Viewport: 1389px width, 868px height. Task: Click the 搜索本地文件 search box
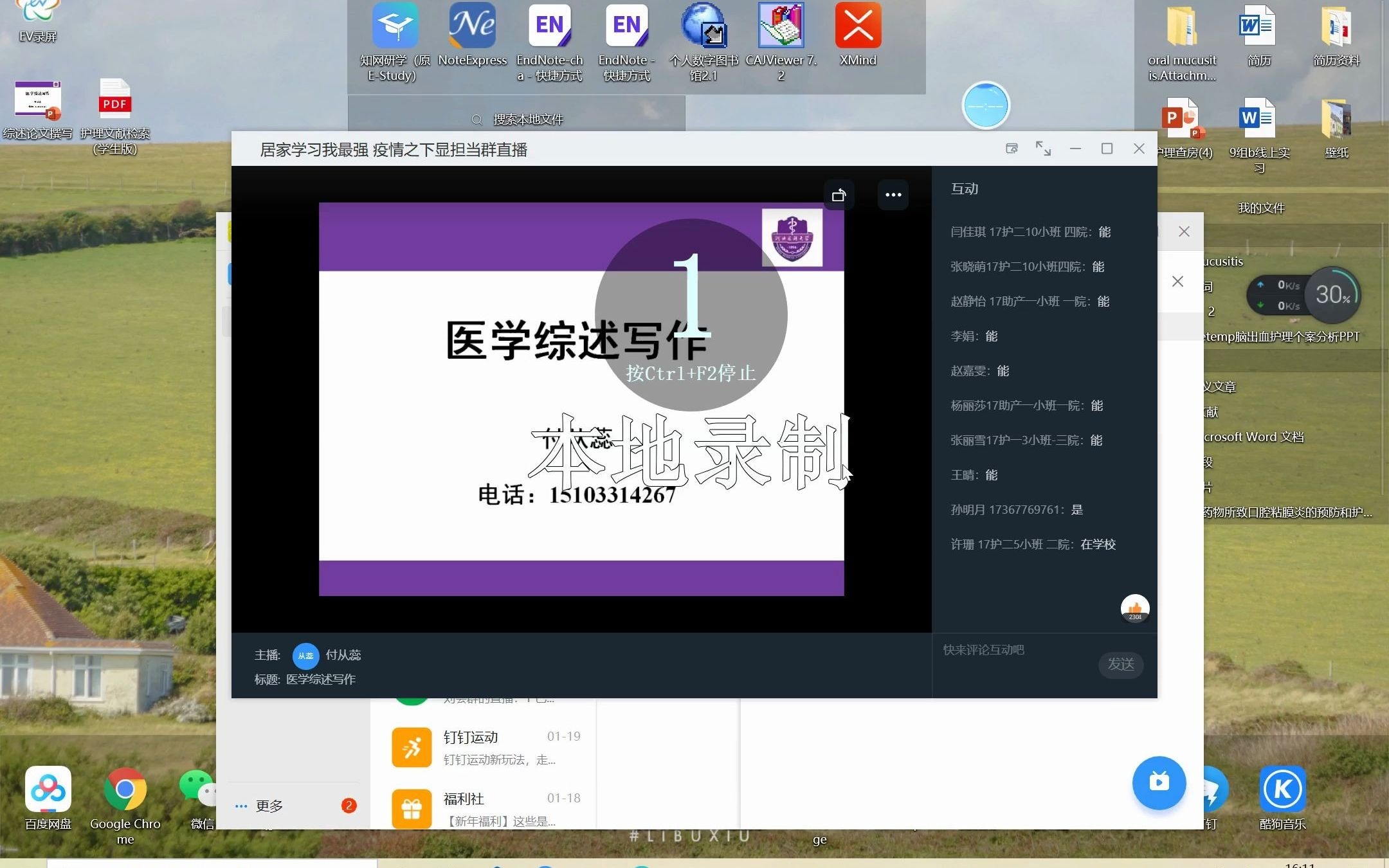tap(516, 119)
